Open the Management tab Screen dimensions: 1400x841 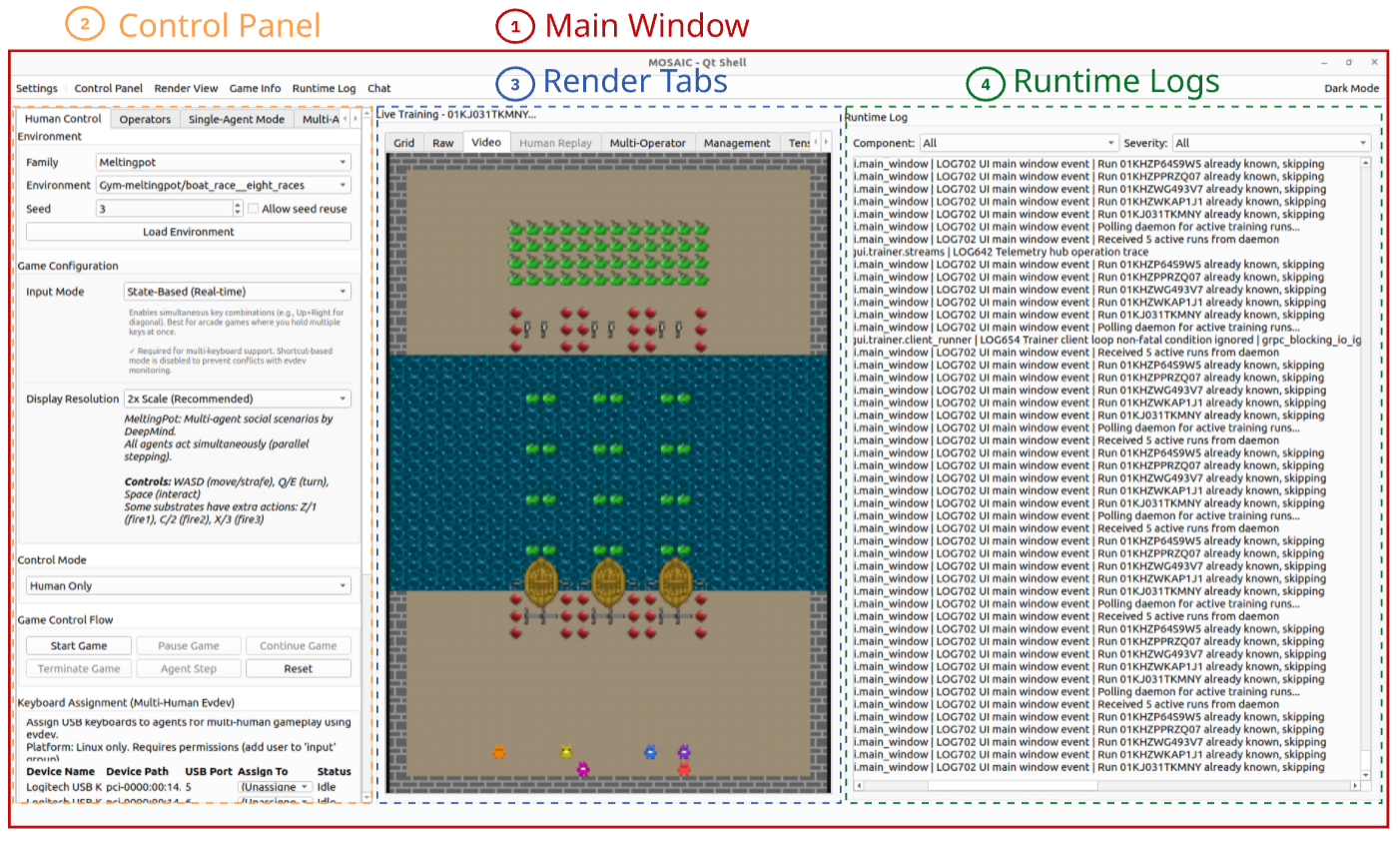(737, 143)
